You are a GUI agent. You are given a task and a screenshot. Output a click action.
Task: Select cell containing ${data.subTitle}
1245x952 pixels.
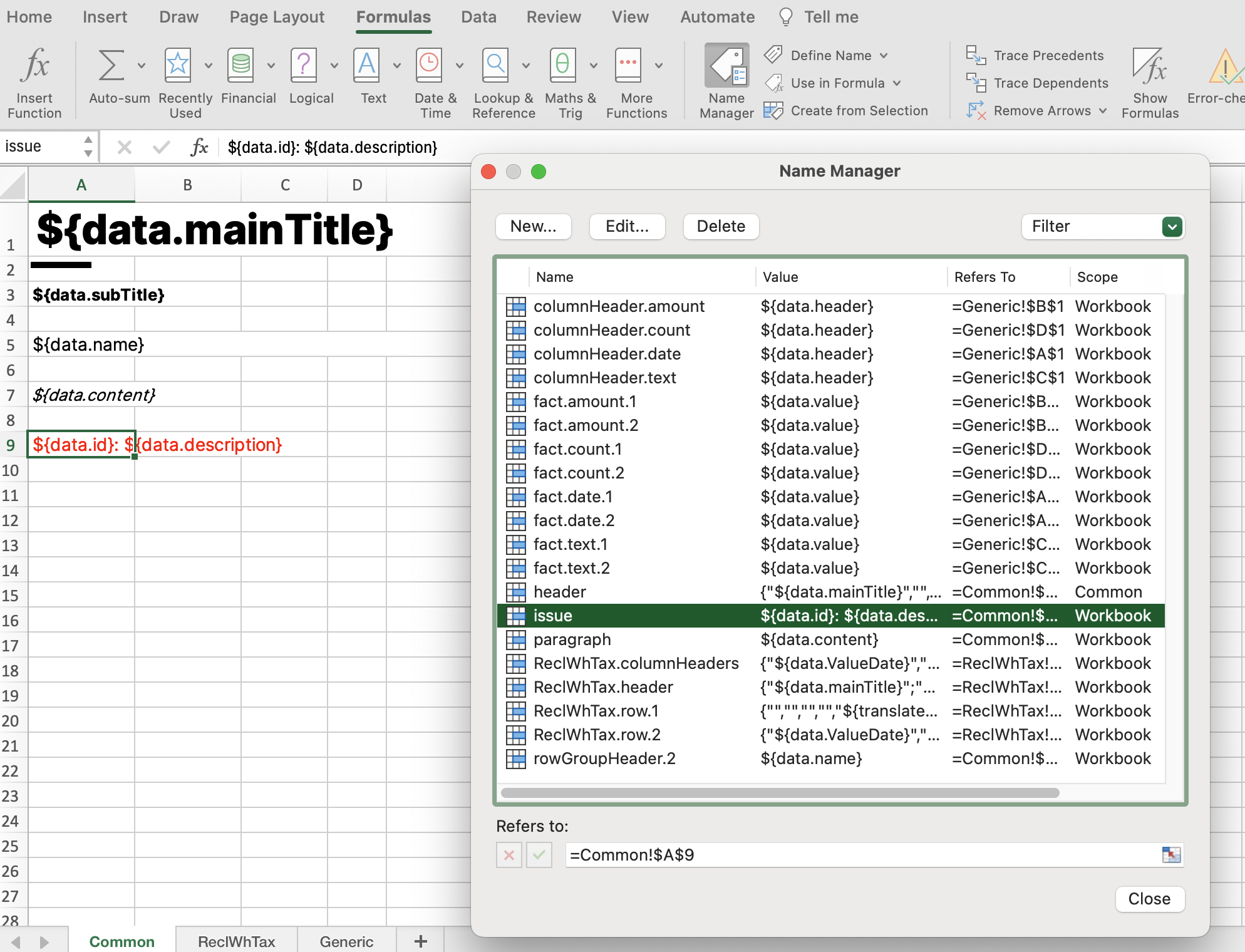pyautogui.click(x=81, y=294)
